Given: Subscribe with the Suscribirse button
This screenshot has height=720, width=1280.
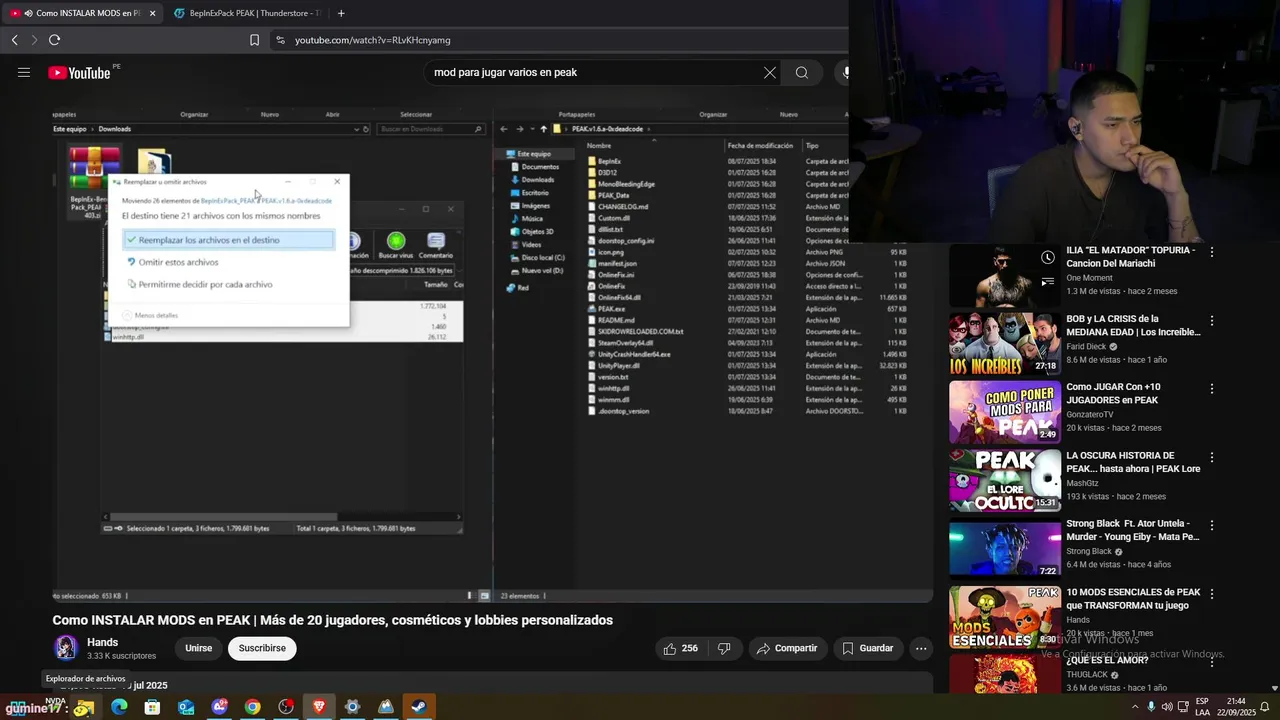Looking at the screenshot, I should [262, 648].
